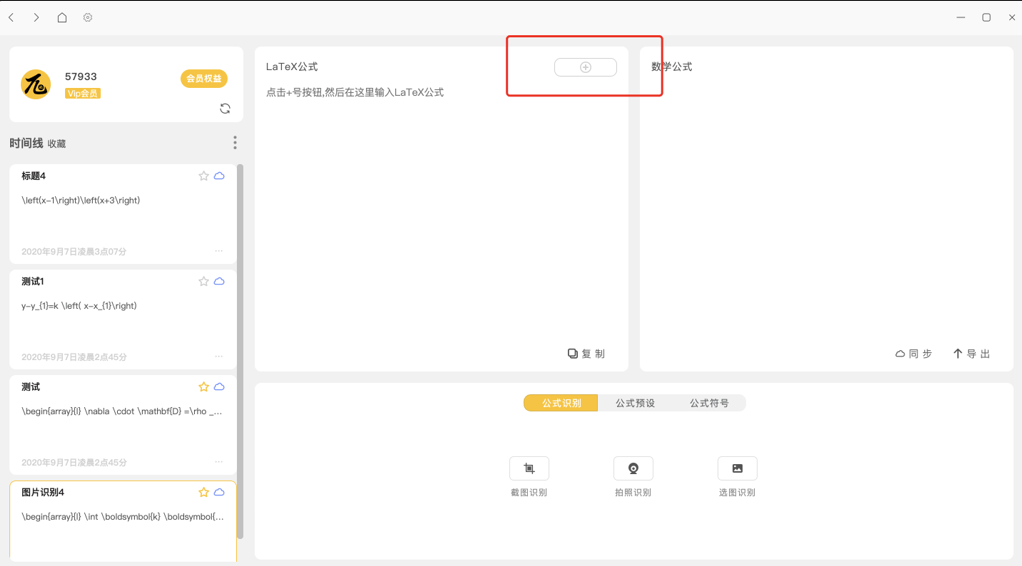Image resolution: width=1022 pixels, height=566 pixels.
Task: Open more options on 测试1 card
Action: pos(219,357)
